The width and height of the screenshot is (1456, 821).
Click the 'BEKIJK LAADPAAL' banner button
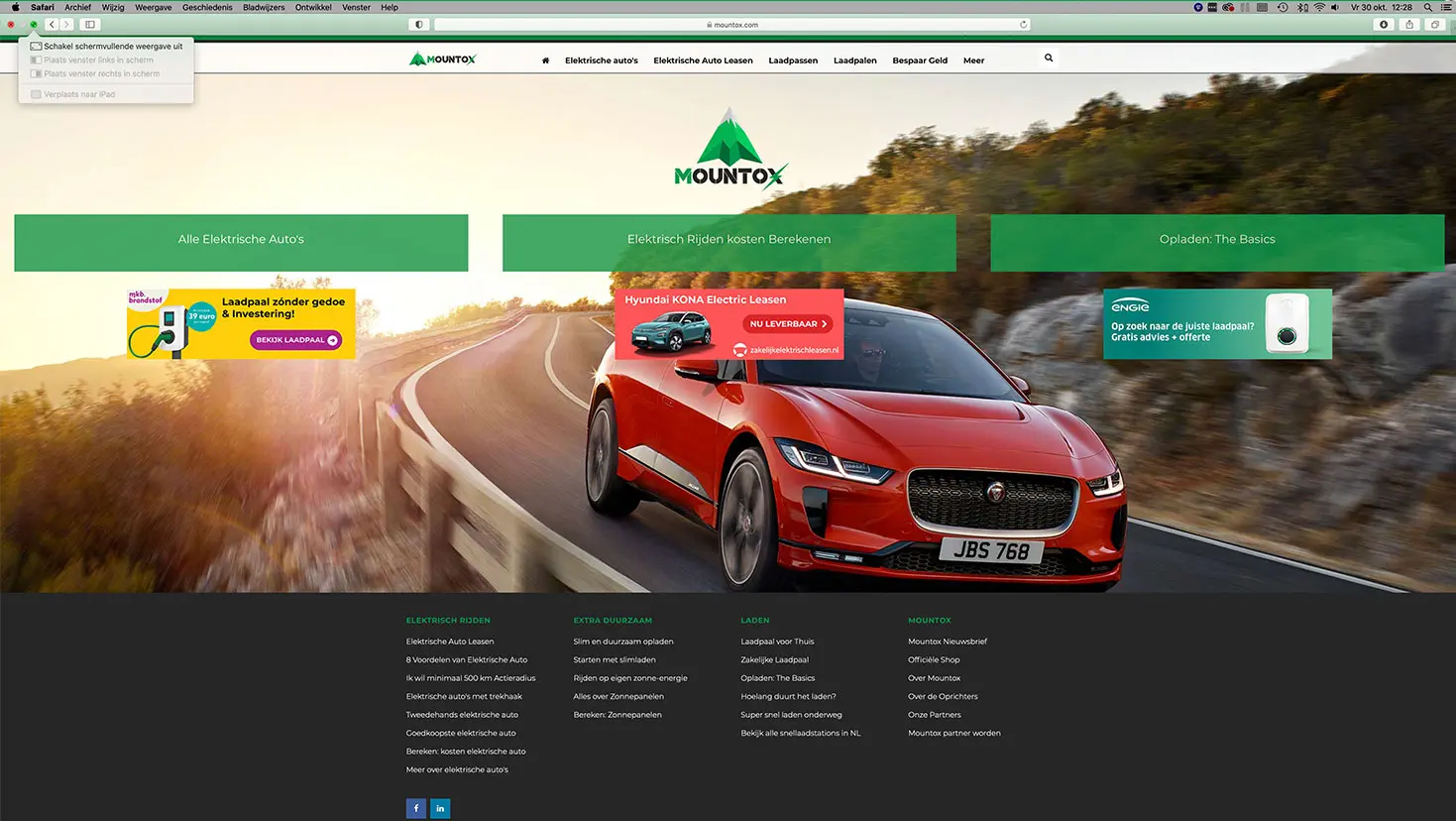point(295,340)
